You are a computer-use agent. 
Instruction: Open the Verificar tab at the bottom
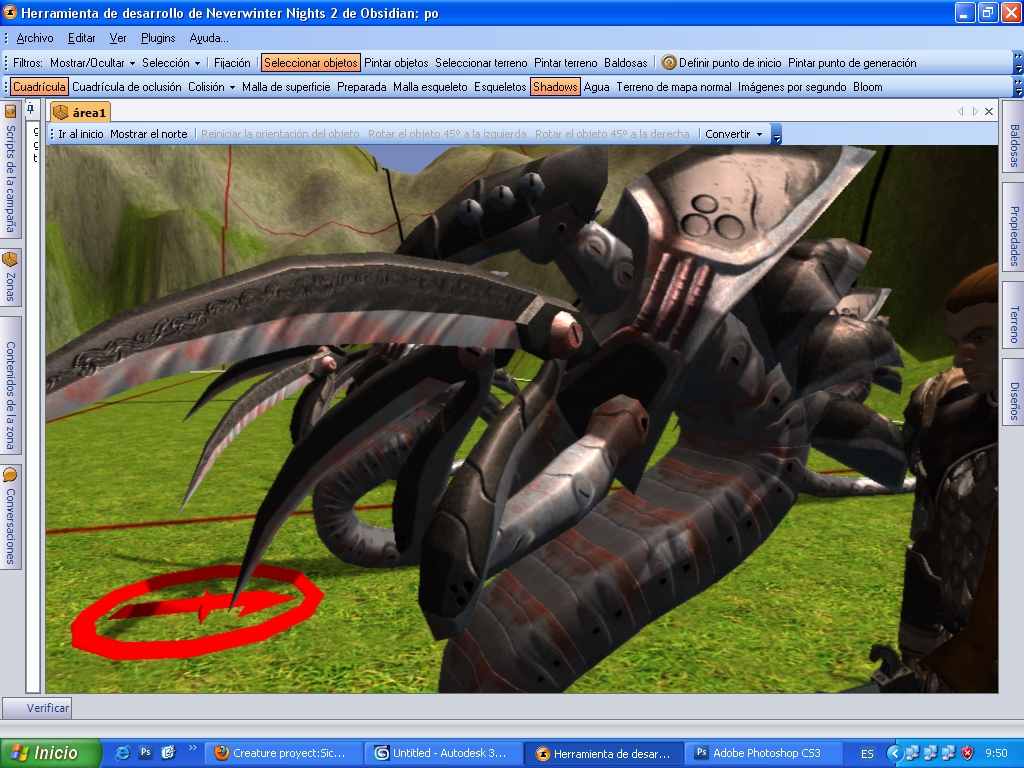tap(47, 708)
